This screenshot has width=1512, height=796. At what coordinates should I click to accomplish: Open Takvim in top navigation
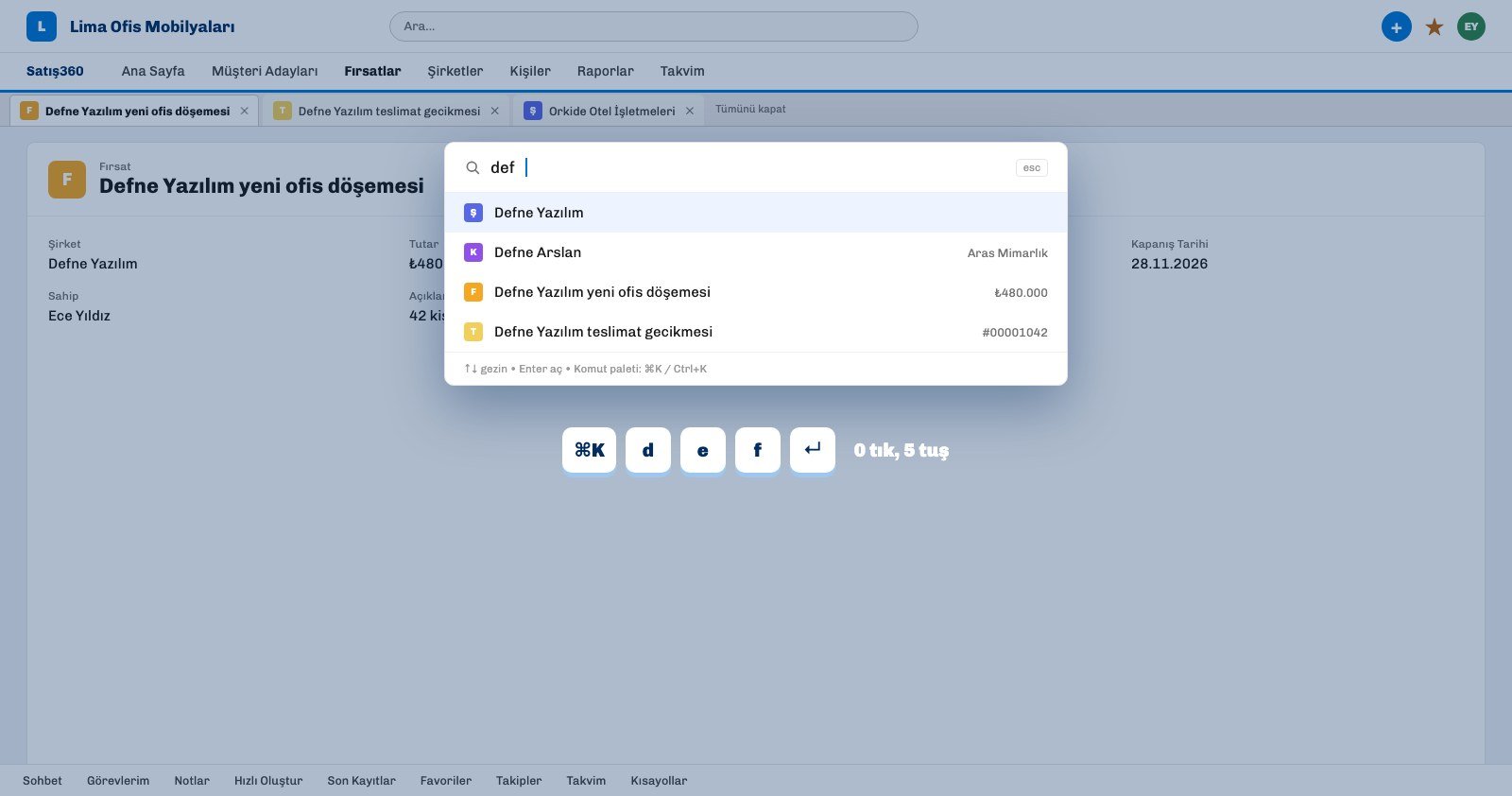[682, 71]
